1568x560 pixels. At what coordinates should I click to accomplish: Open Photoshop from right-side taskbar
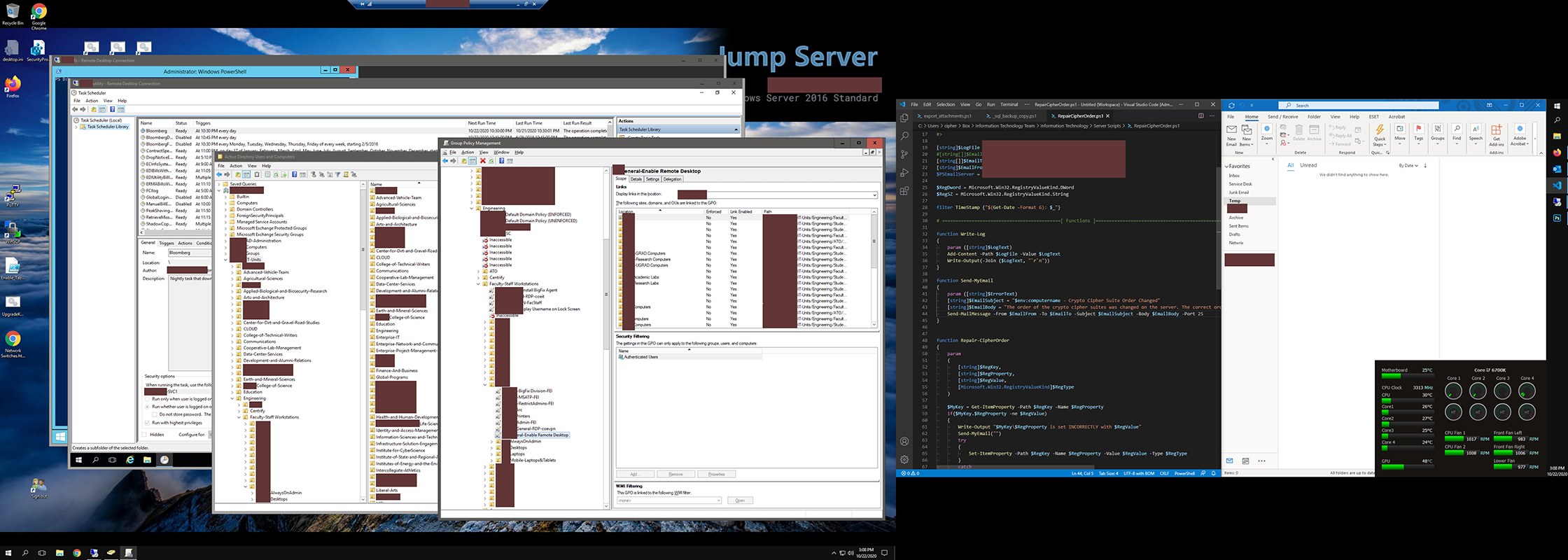click(x=1557, y=218)
